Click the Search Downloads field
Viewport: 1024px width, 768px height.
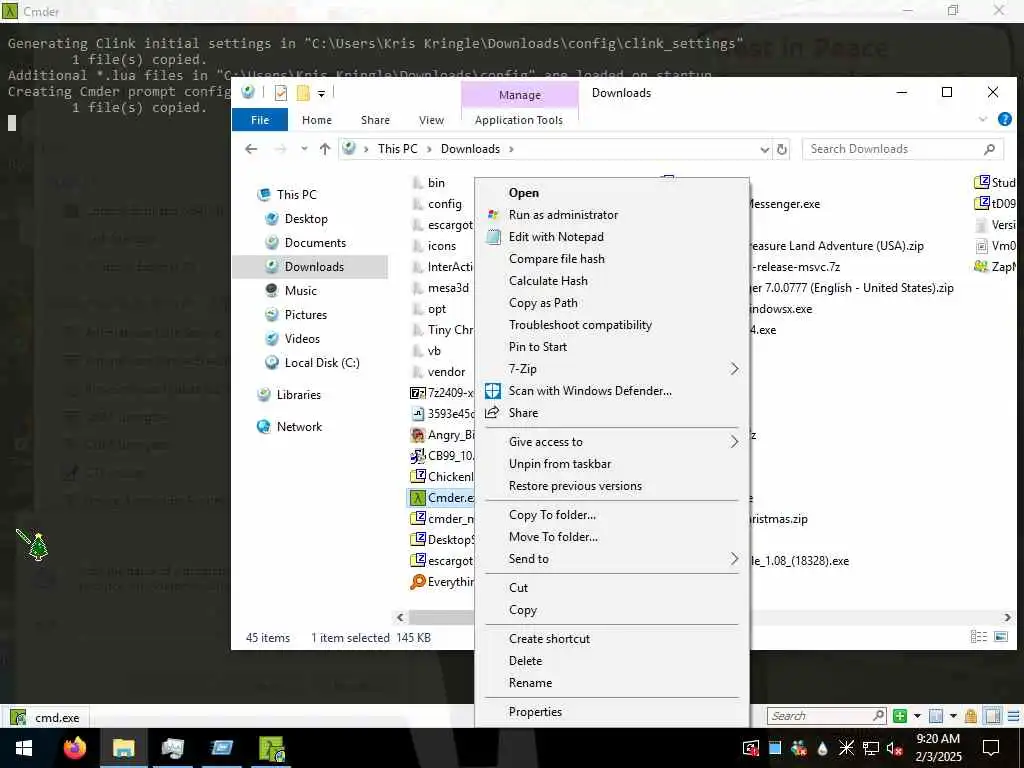click(x=902, y=149)
